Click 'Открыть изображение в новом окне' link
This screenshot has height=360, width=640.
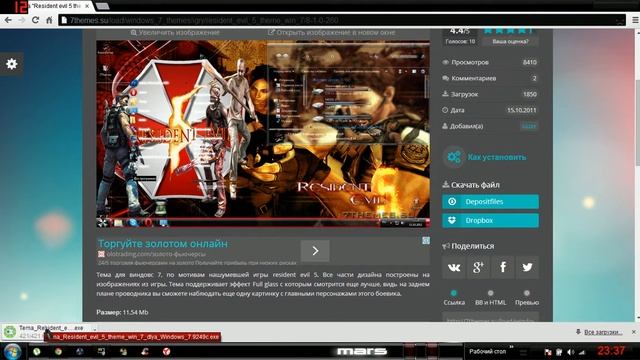pos(331,32)
